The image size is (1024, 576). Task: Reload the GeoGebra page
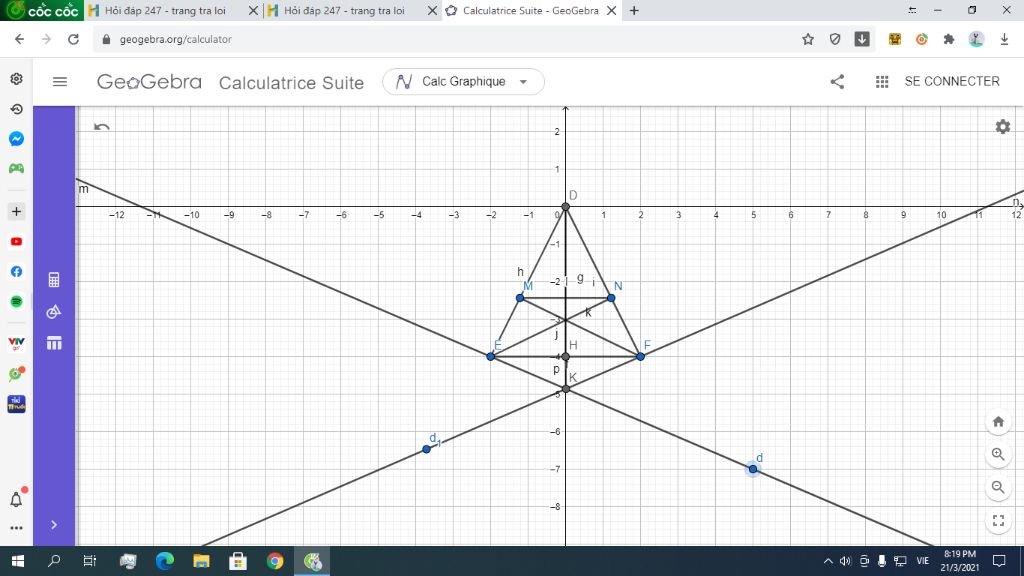point(73,39)
